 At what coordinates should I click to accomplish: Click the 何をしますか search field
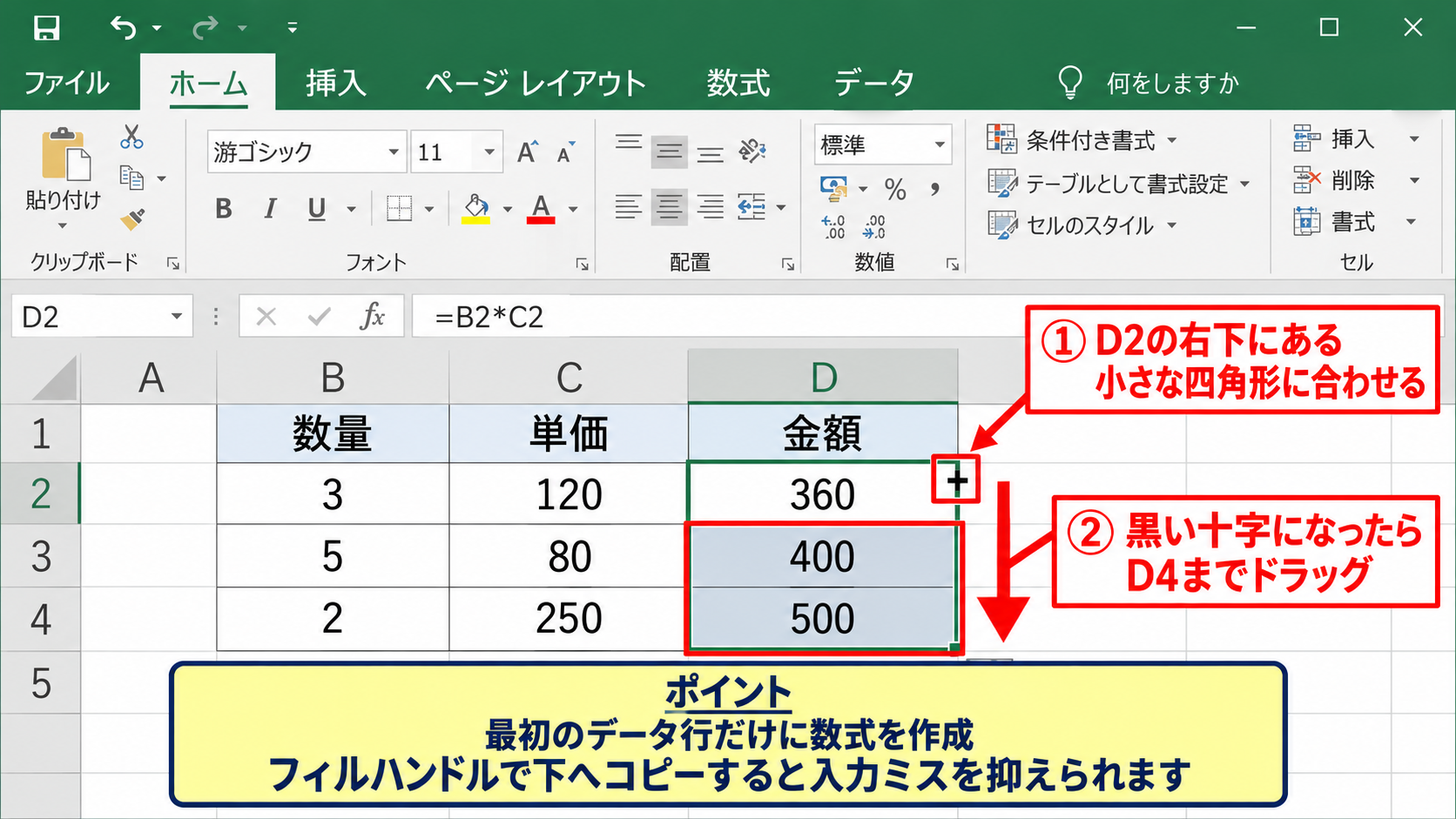1172,84
